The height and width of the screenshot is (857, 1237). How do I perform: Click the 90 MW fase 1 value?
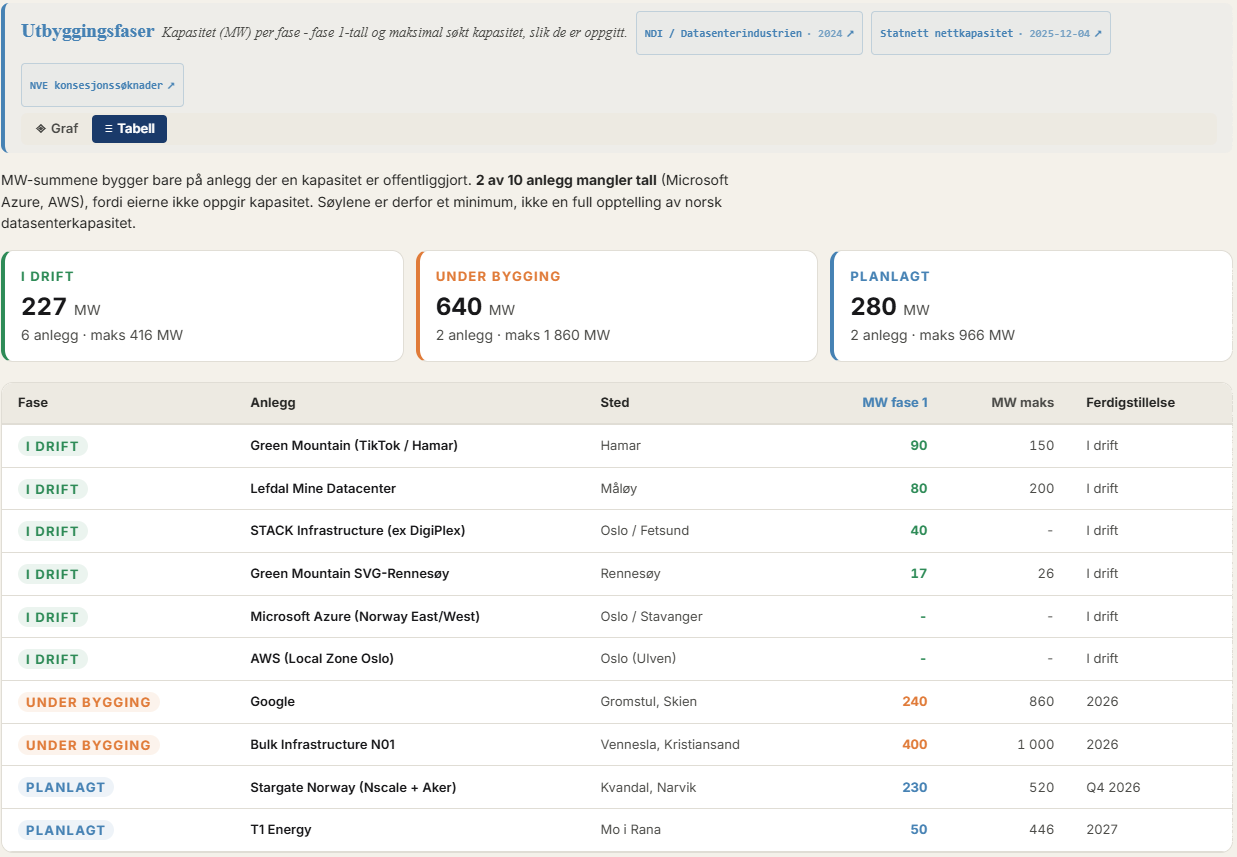[x=918, y=445]
